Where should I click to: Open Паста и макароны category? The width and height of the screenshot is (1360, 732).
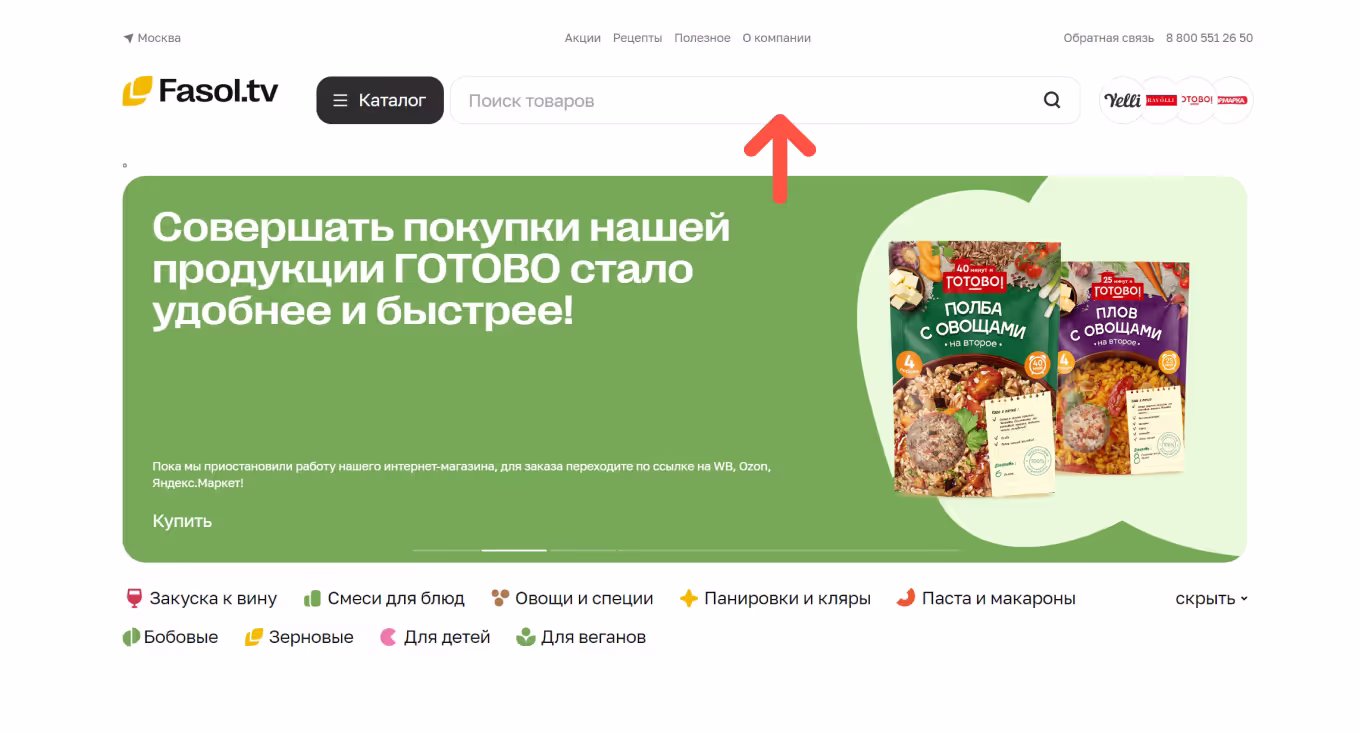(x=986, y=598)
